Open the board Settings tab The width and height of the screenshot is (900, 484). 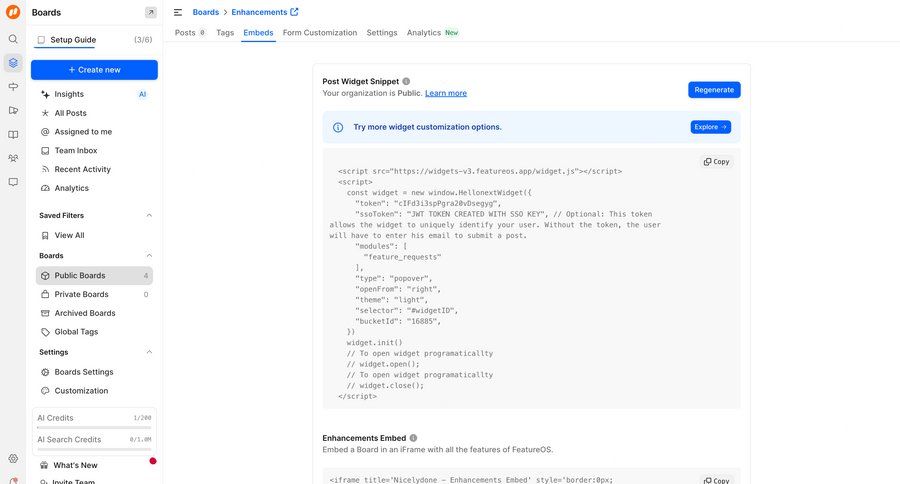(382, 33)
